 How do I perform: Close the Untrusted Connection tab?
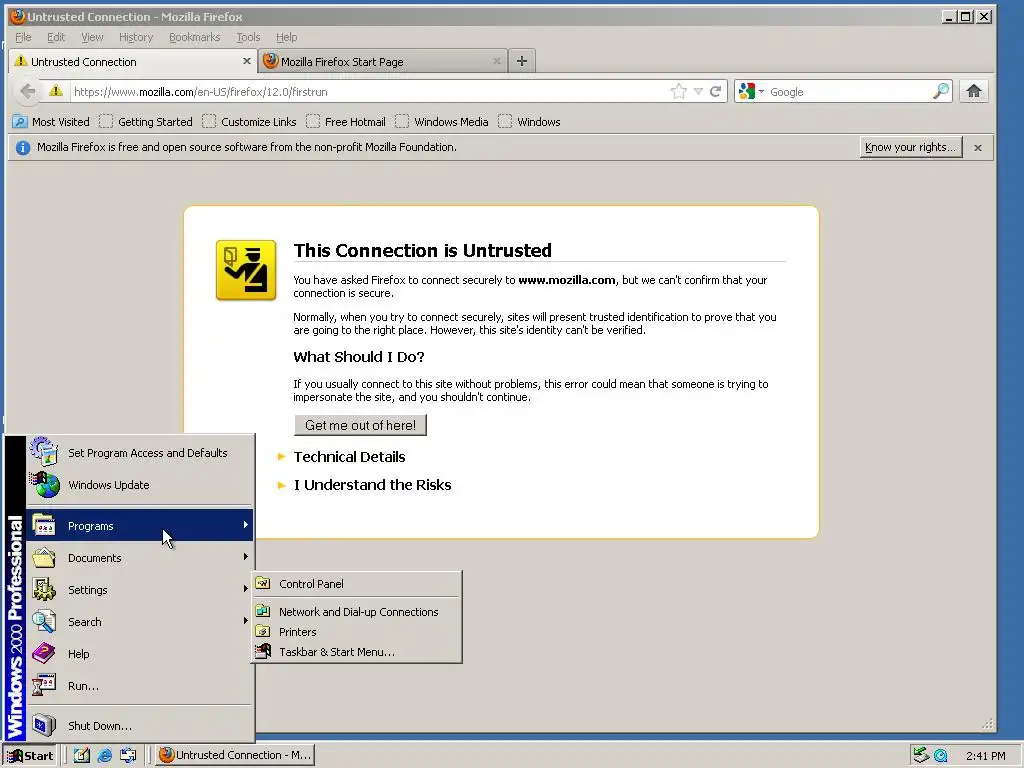246,61
